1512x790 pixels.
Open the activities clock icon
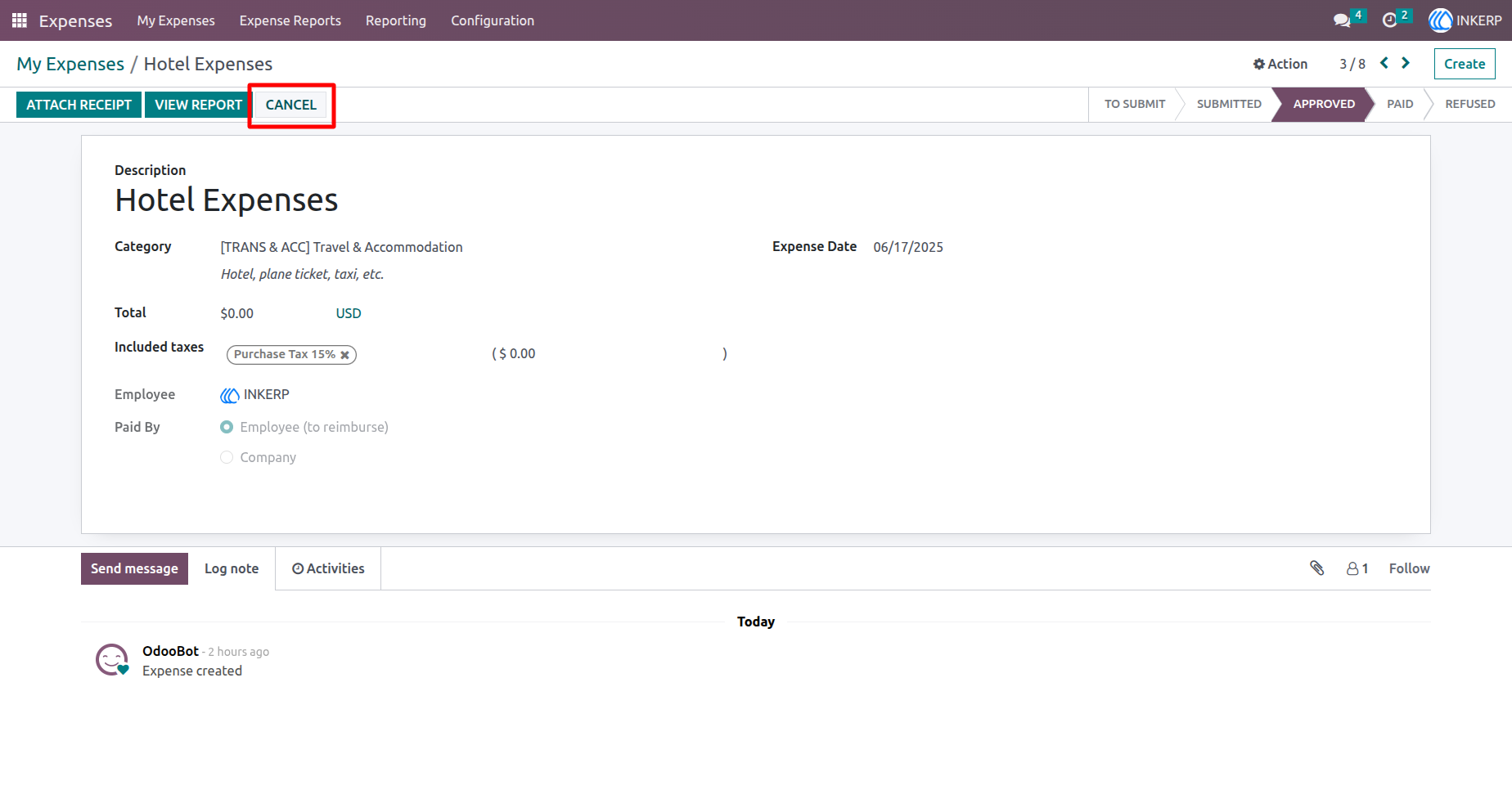(x=1389, y=20)
